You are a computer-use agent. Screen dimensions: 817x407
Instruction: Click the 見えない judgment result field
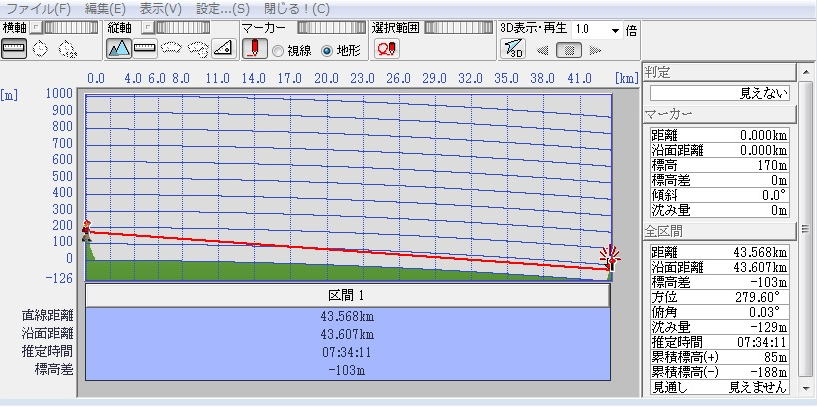(x=720, y=94)
